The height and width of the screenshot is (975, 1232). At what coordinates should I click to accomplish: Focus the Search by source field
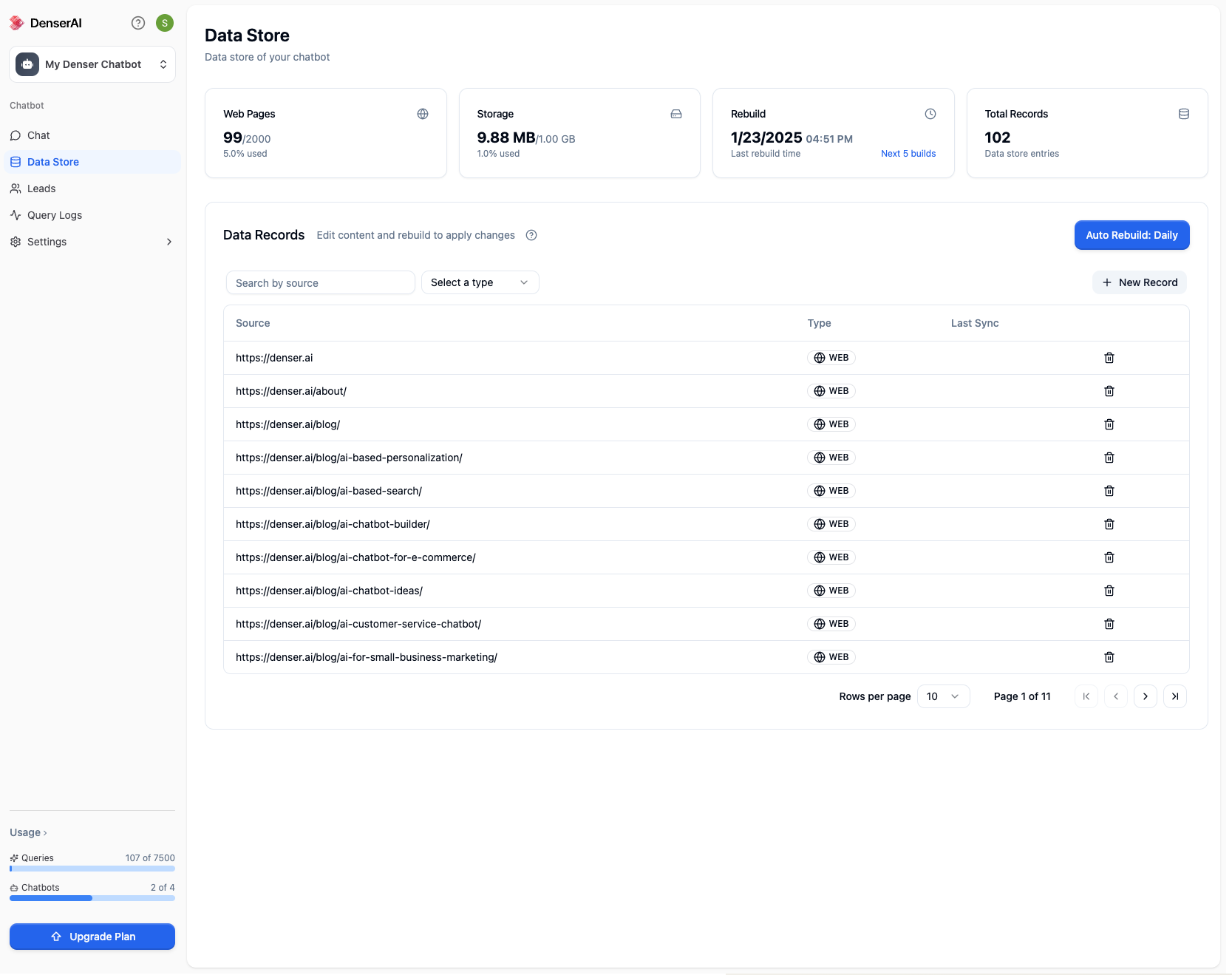[x=320, y=282]
